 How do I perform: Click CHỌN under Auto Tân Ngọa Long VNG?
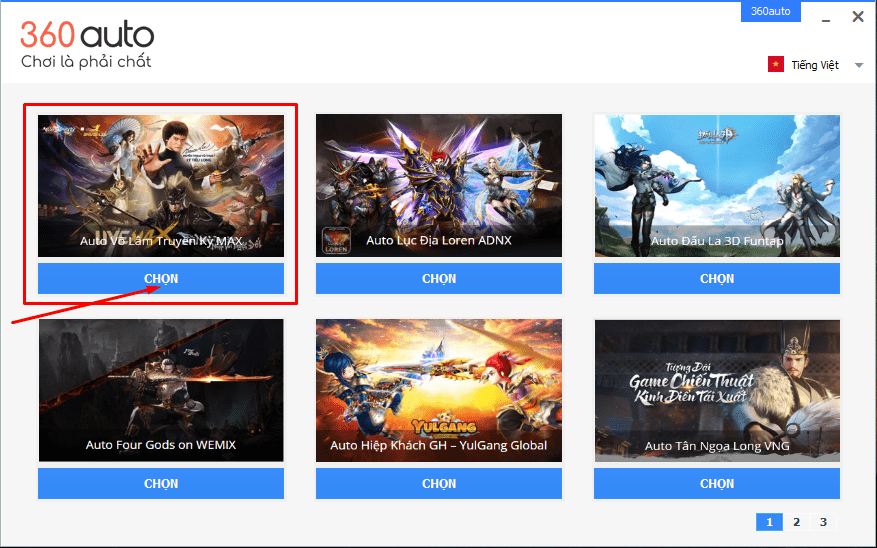pos(717,483)
